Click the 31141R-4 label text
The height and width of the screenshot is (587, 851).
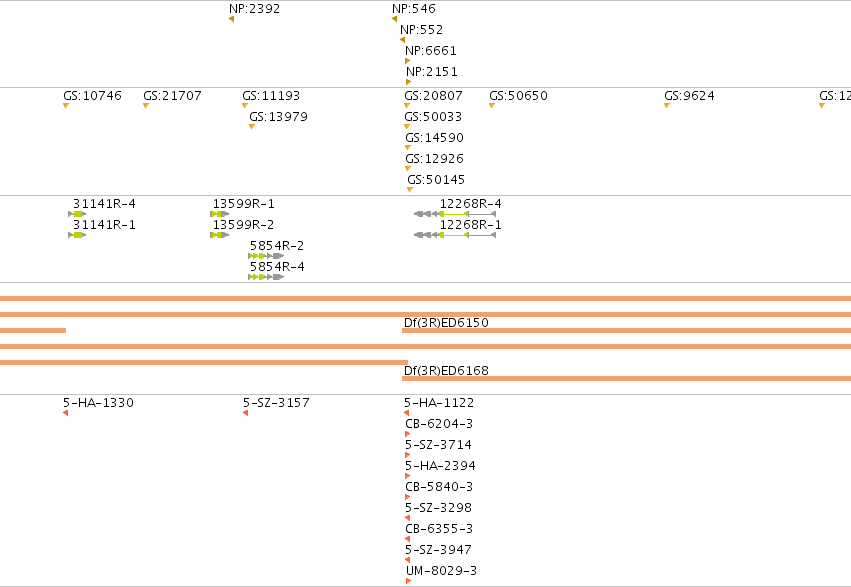click(x=104, y=204)
